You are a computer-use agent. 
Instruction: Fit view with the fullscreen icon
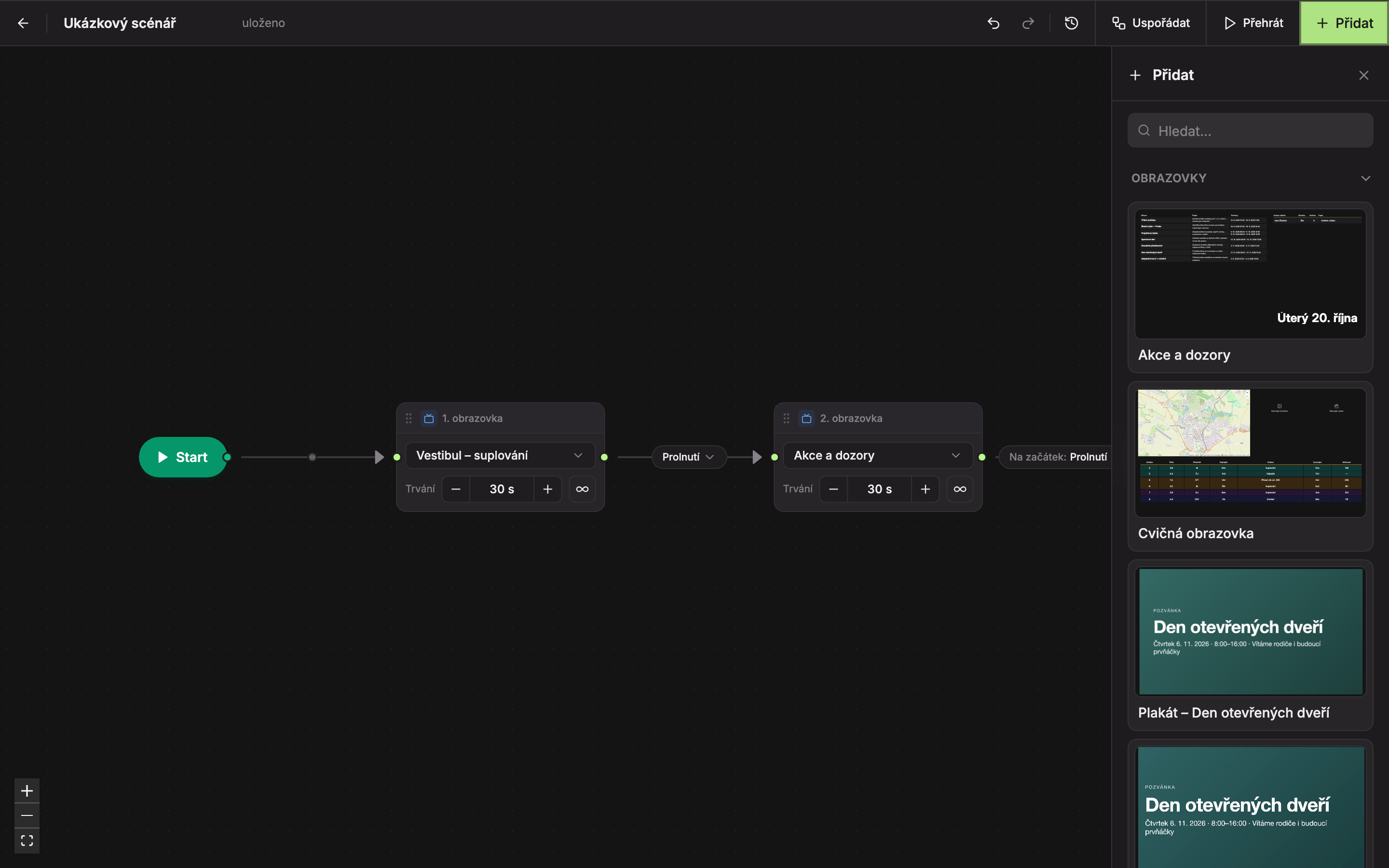(27, 841)
